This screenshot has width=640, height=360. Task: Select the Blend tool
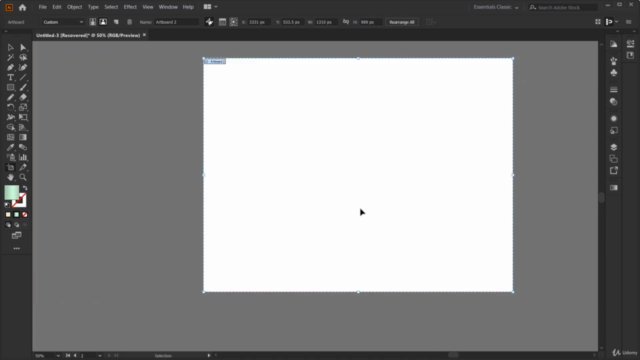23,147
